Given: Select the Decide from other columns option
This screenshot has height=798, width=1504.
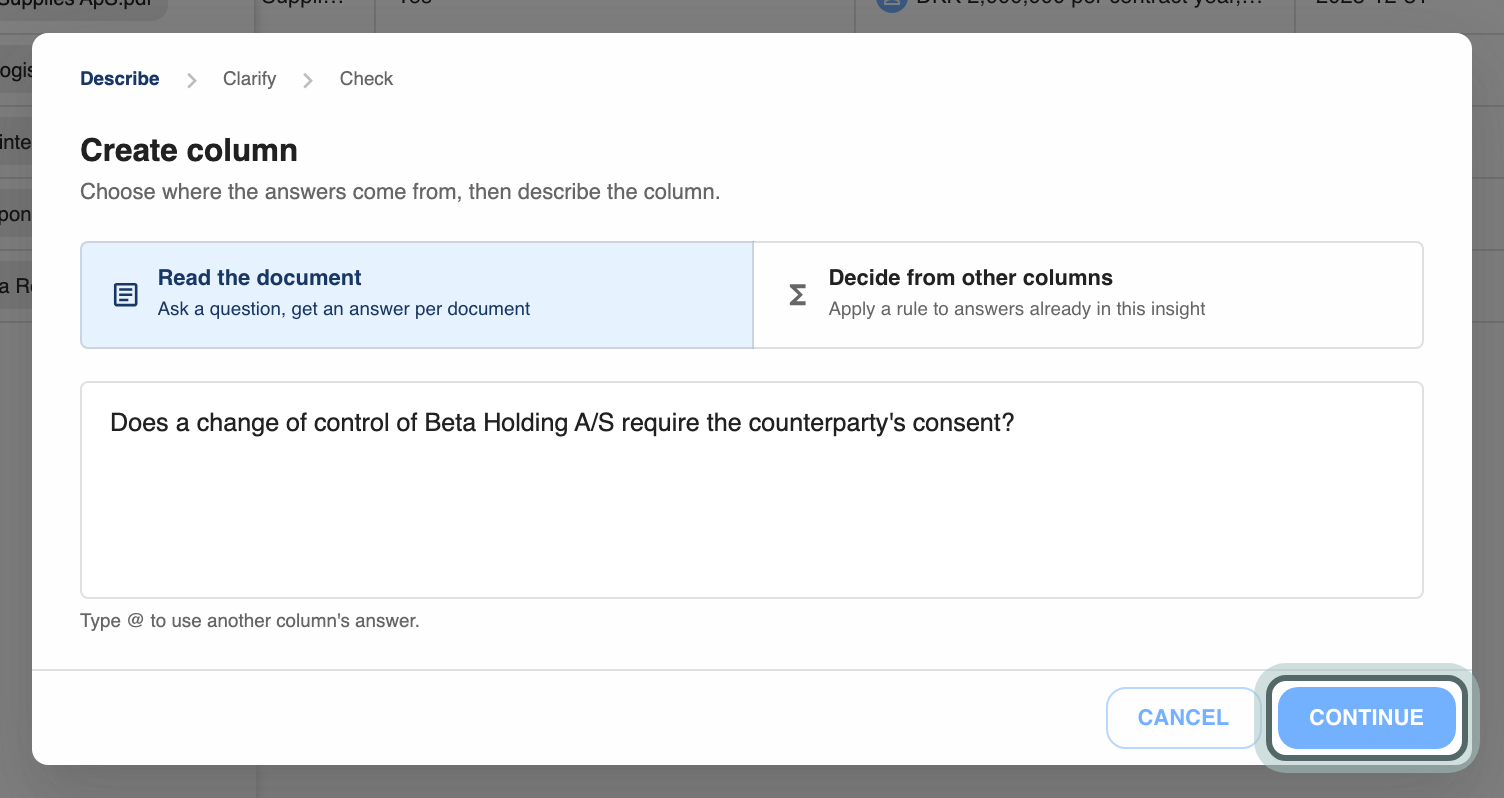Looking at the screenshot, I should (1088, 295).
